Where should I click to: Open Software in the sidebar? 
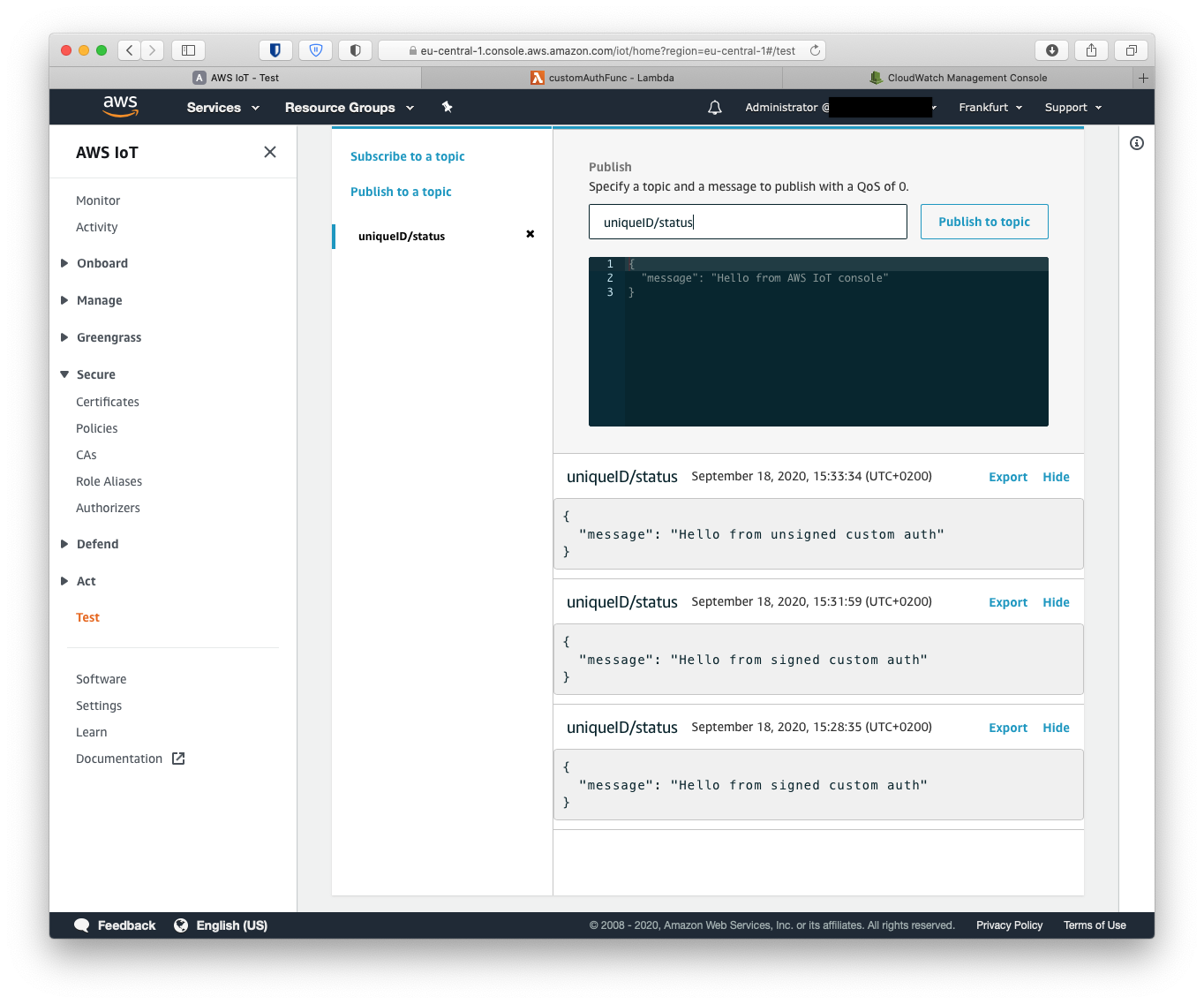point(102,679)
